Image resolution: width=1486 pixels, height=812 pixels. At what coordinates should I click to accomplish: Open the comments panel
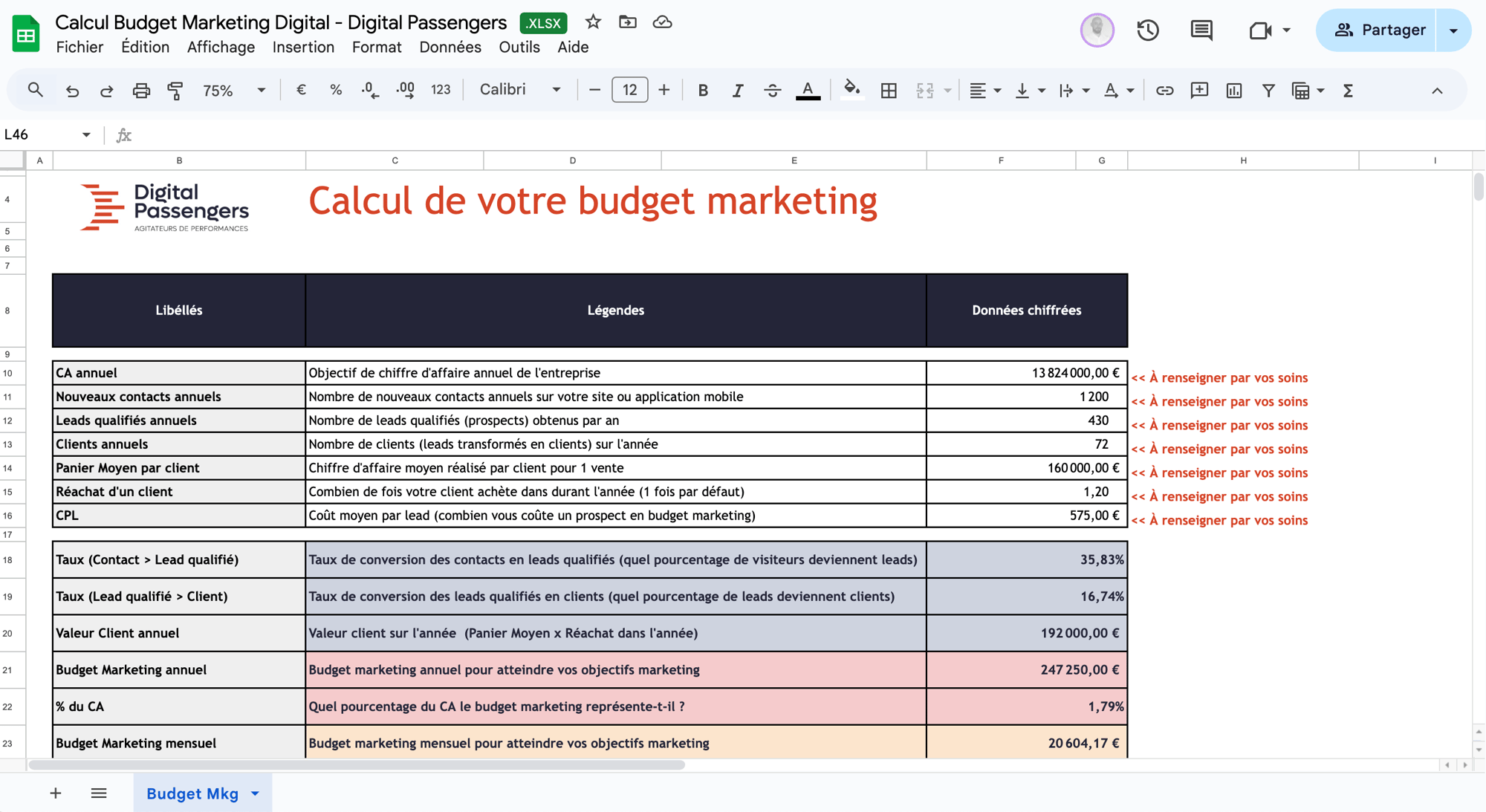[x=1201, y=30]
